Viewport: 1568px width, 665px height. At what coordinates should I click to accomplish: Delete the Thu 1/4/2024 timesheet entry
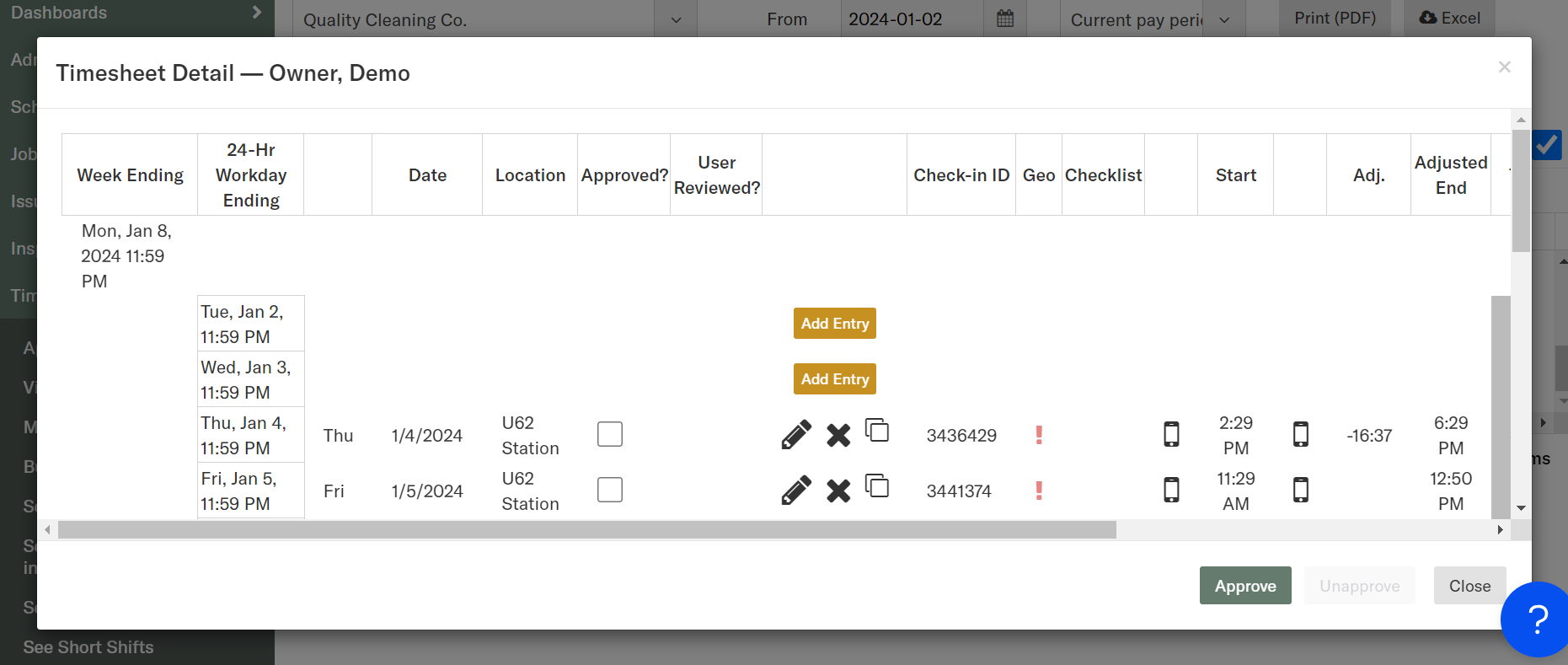click(838, 435)
